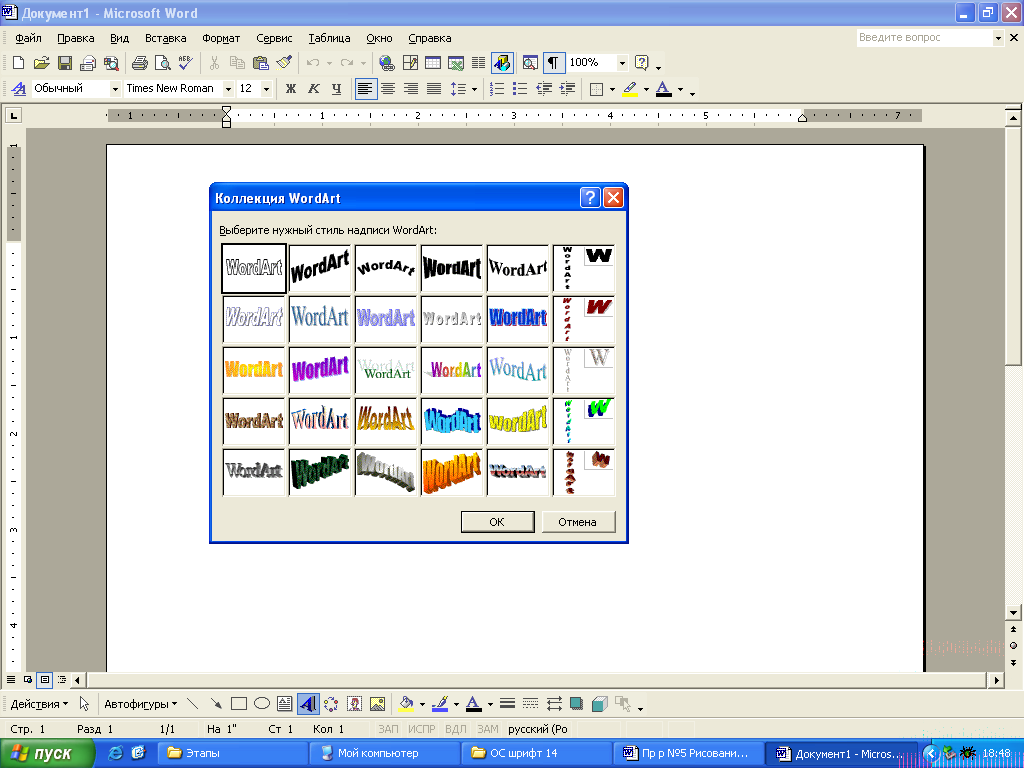Click the WordArt dialog help button

pos(590,197)
